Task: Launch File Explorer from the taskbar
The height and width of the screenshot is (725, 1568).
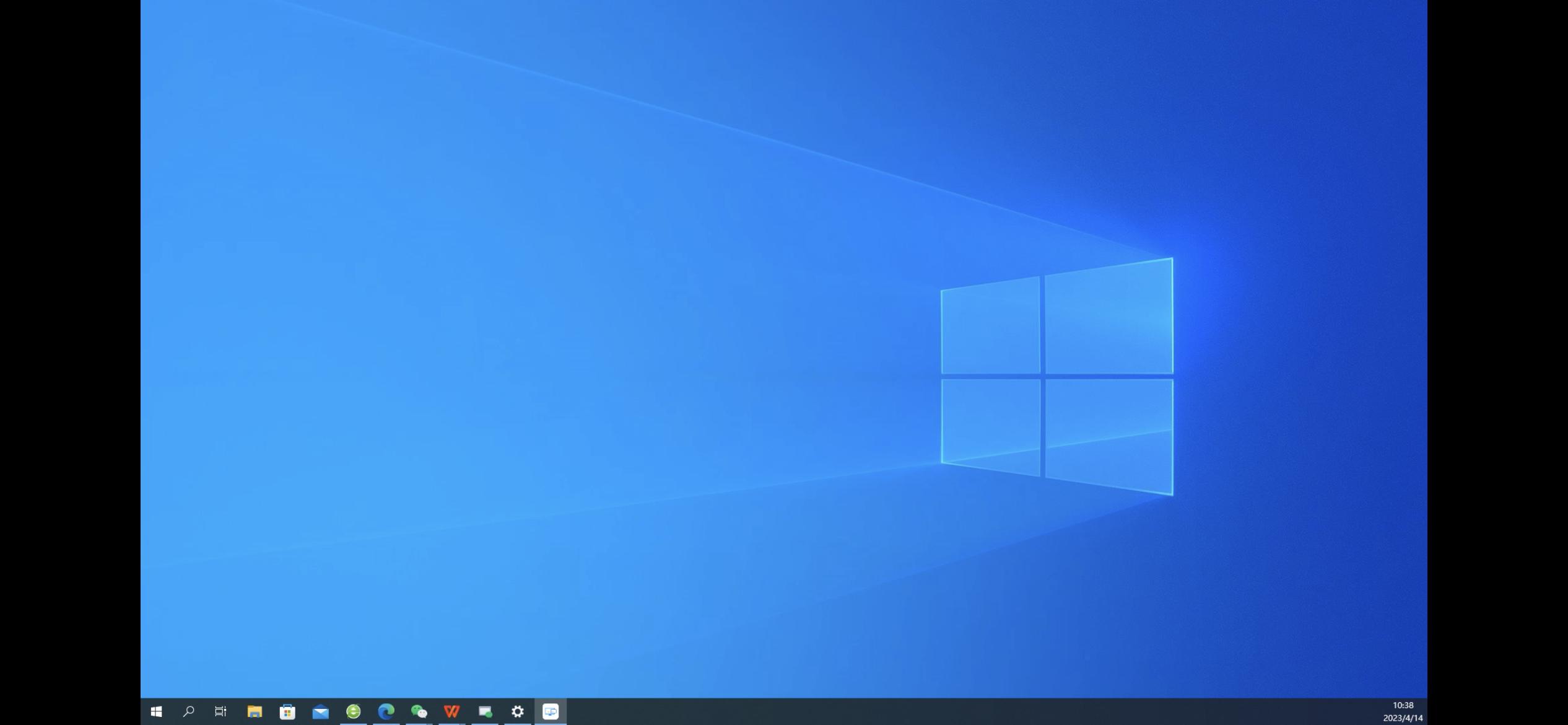Action: pyautogui.click(x=255, y=711)
